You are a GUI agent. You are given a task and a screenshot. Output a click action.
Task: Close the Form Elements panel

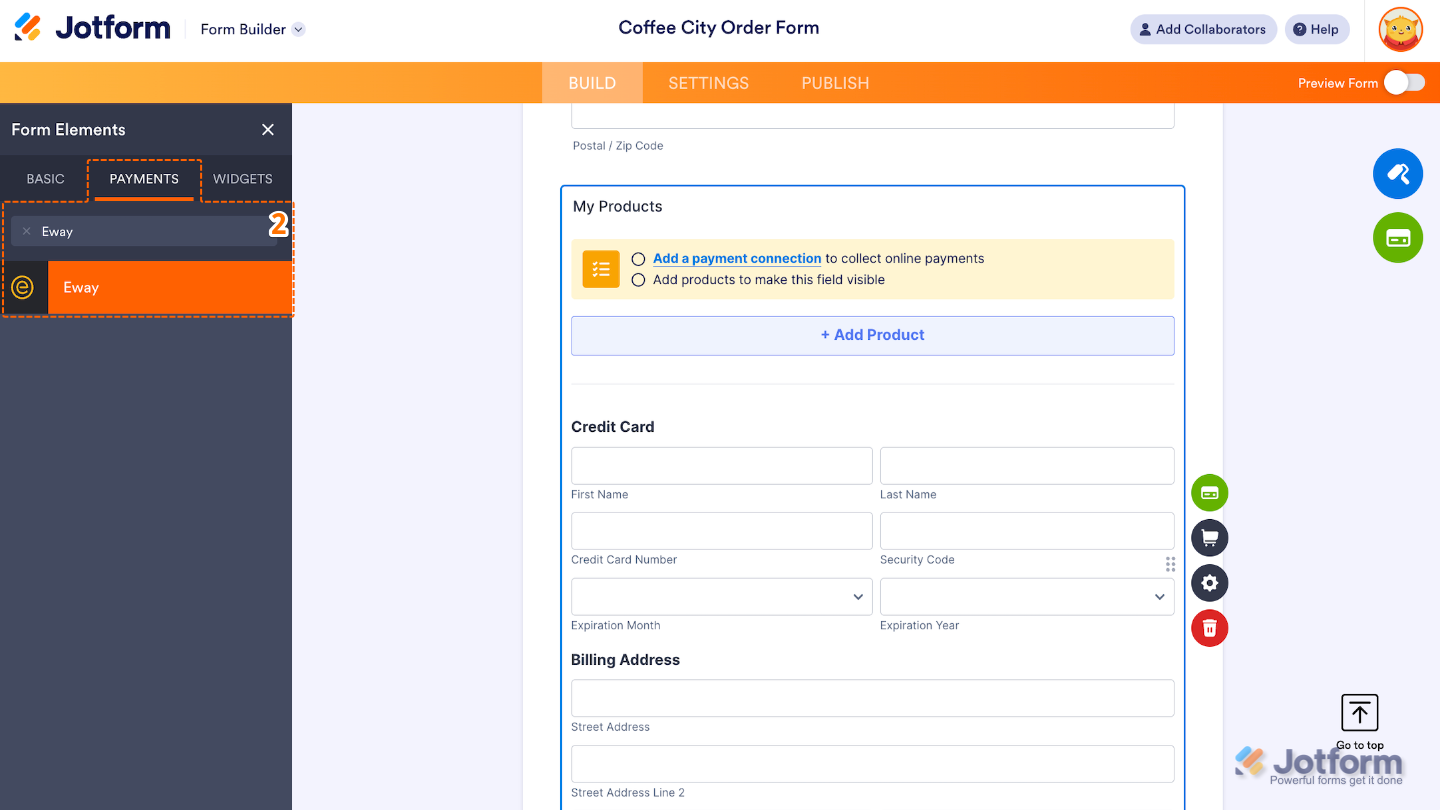click(267, 130)
